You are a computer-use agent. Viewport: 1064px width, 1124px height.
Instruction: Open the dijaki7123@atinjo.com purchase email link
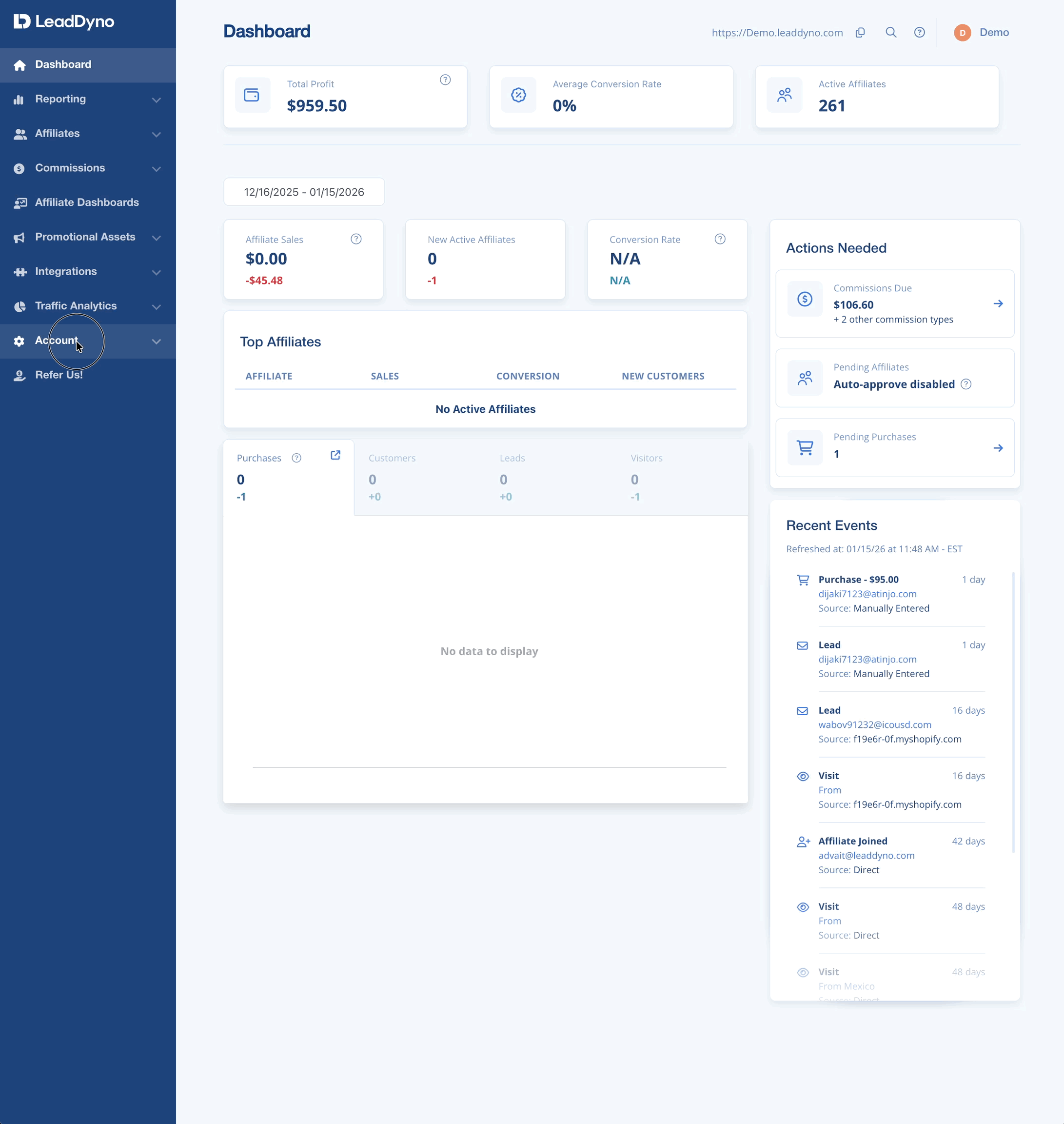tap(867, 594)
